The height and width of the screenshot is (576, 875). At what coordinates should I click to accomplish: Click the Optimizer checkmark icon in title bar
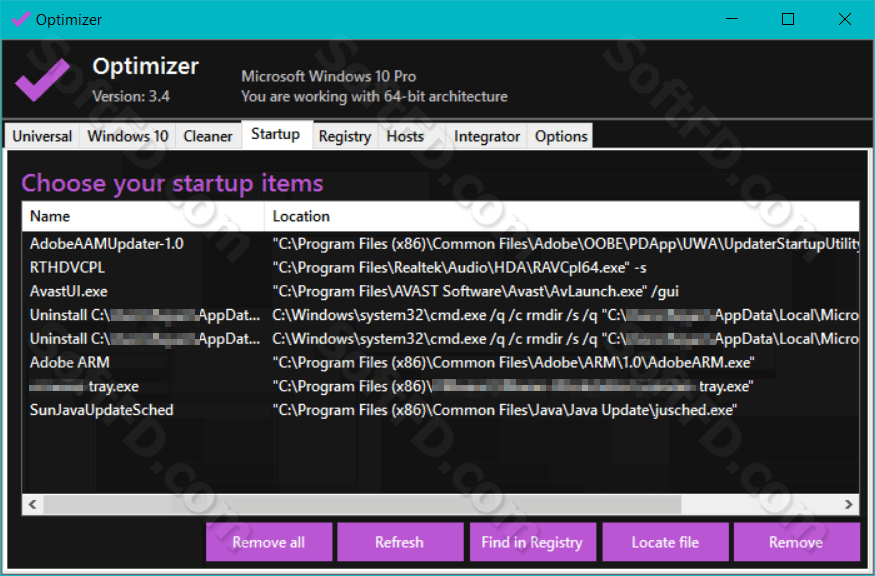click(21, 20)
